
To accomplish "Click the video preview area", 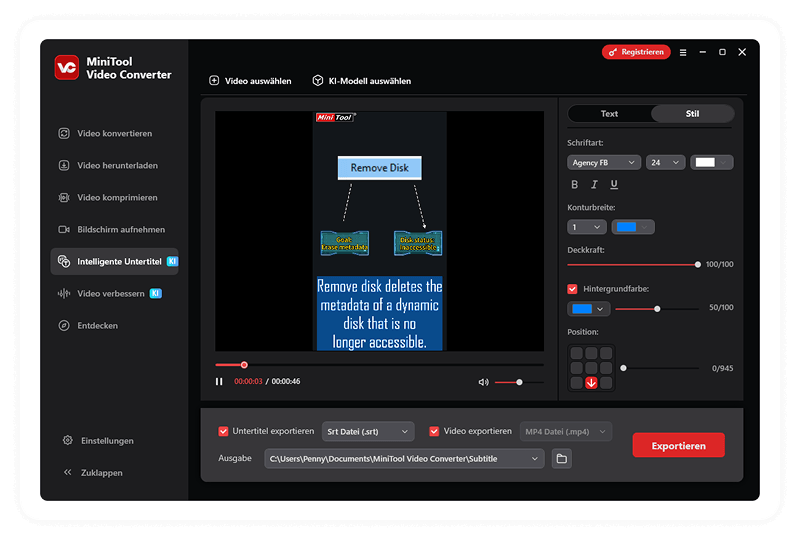I will click(380, 231).
